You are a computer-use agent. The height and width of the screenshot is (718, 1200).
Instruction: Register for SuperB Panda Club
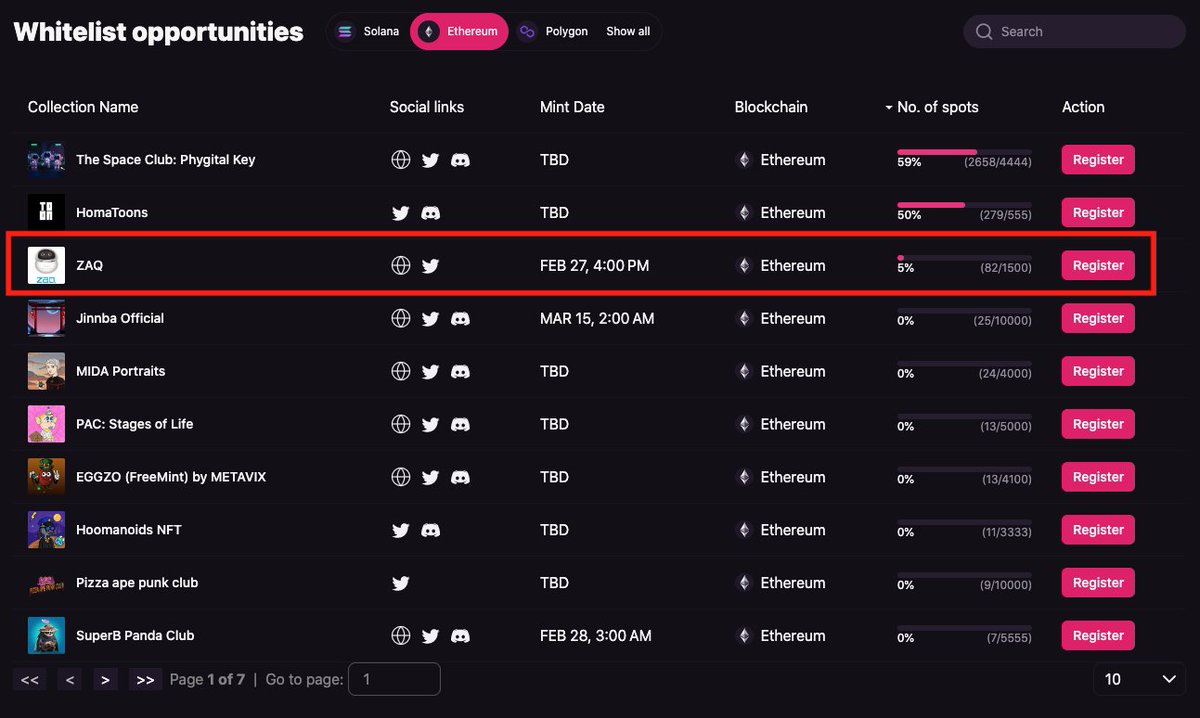pos(1098,636)
